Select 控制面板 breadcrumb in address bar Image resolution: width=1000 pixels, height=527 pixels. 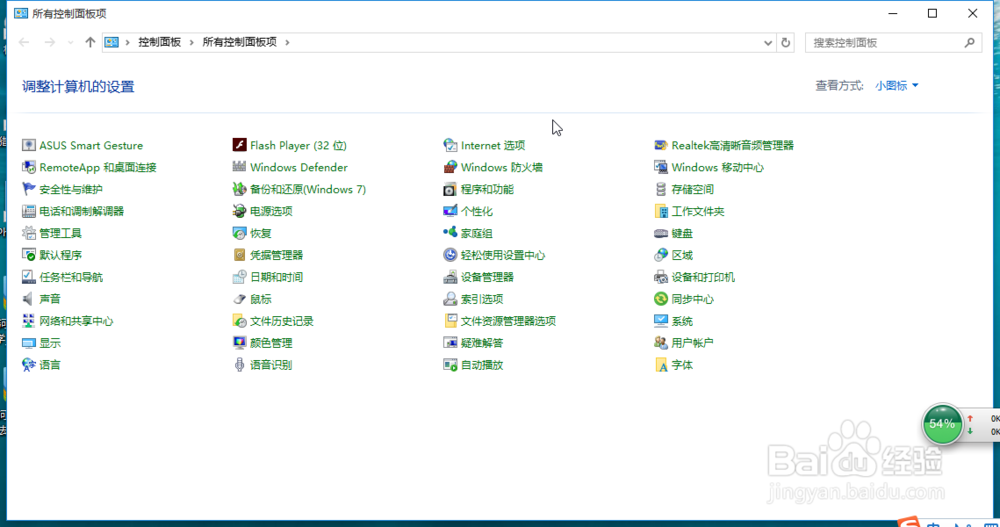click(159, 42)
